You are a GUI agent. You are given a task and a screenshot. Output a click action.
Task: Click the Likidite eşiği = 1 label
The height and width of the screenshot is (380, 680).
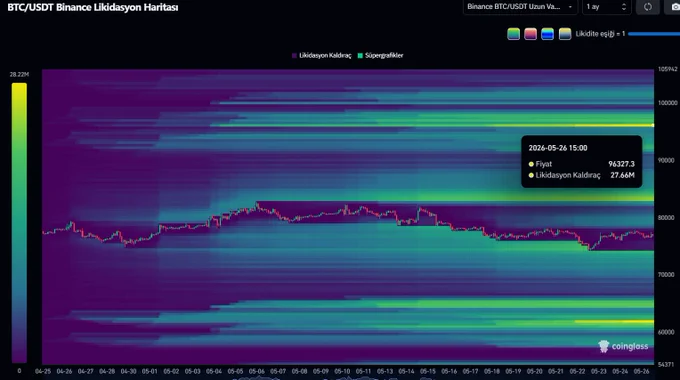click(x=600, y=34)
